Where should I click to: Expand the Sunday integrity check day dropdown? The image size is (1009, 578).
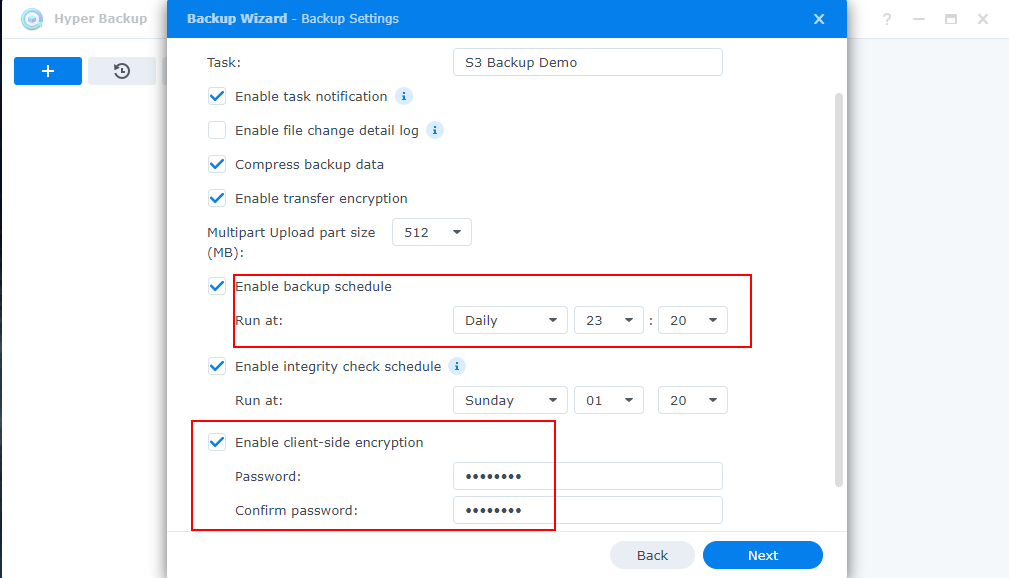(x=510, y=400)
